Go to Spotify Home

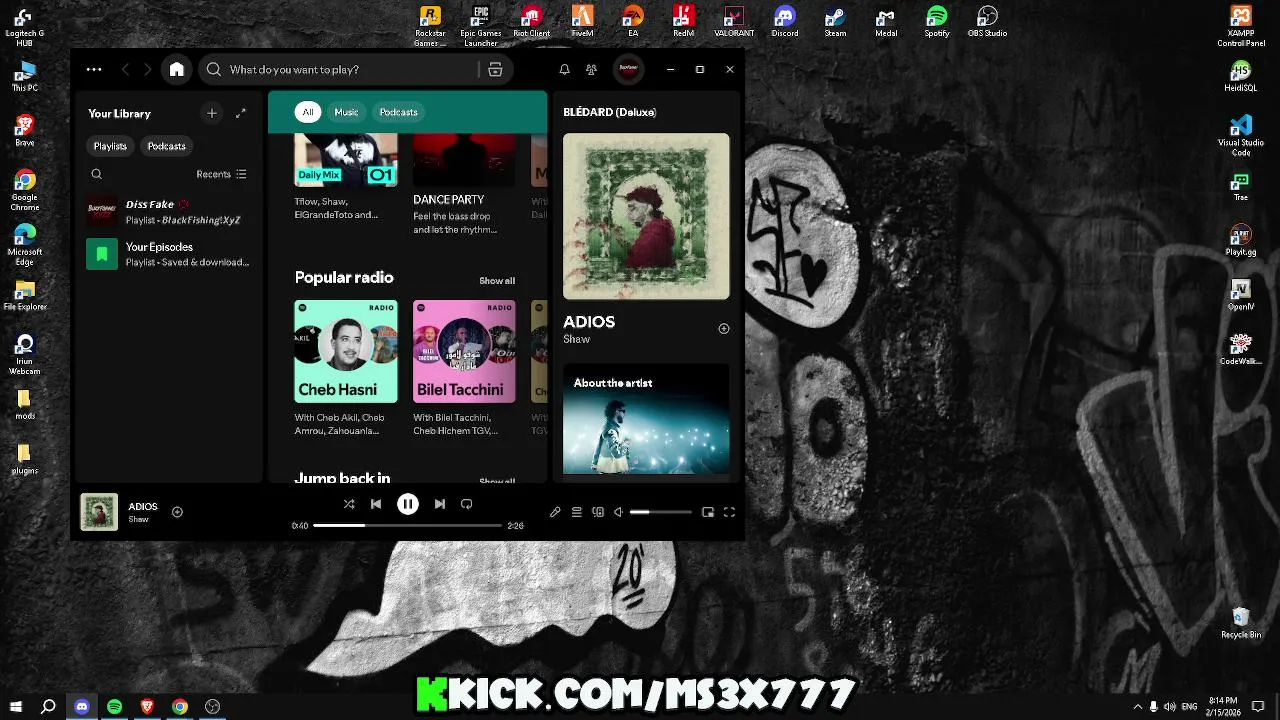click(x=177, y=69)
